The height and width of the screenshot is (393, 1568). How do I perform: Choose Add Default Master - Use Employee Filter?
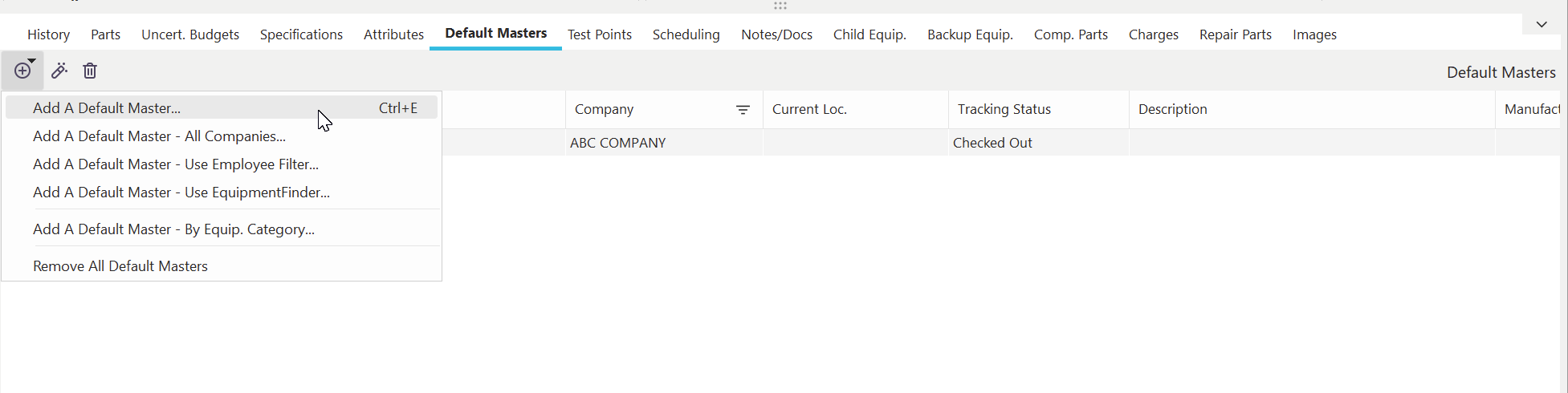coord(176,164)
